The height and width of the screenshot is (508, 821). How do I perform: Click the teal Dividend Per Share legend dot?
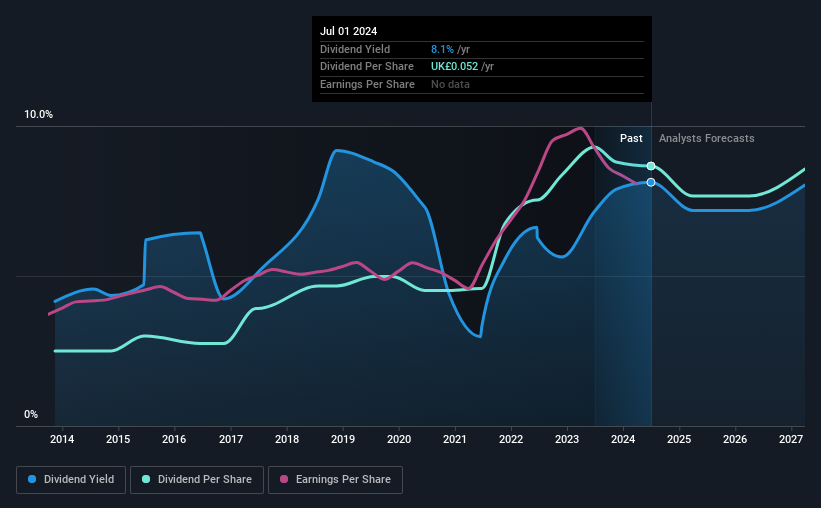tap(146, 479)
